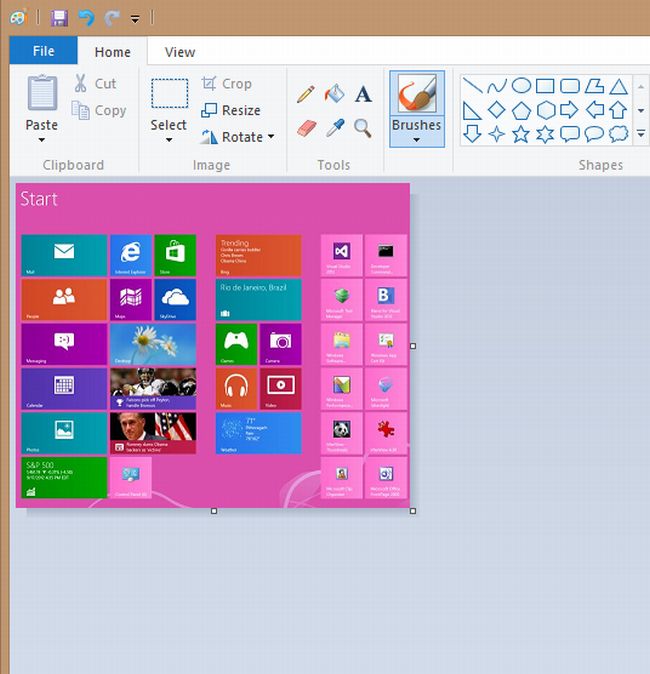Click the Mail tile in the canvas image
The height and width of the screenshot is (674, 650).
click(x=64, y=255)
